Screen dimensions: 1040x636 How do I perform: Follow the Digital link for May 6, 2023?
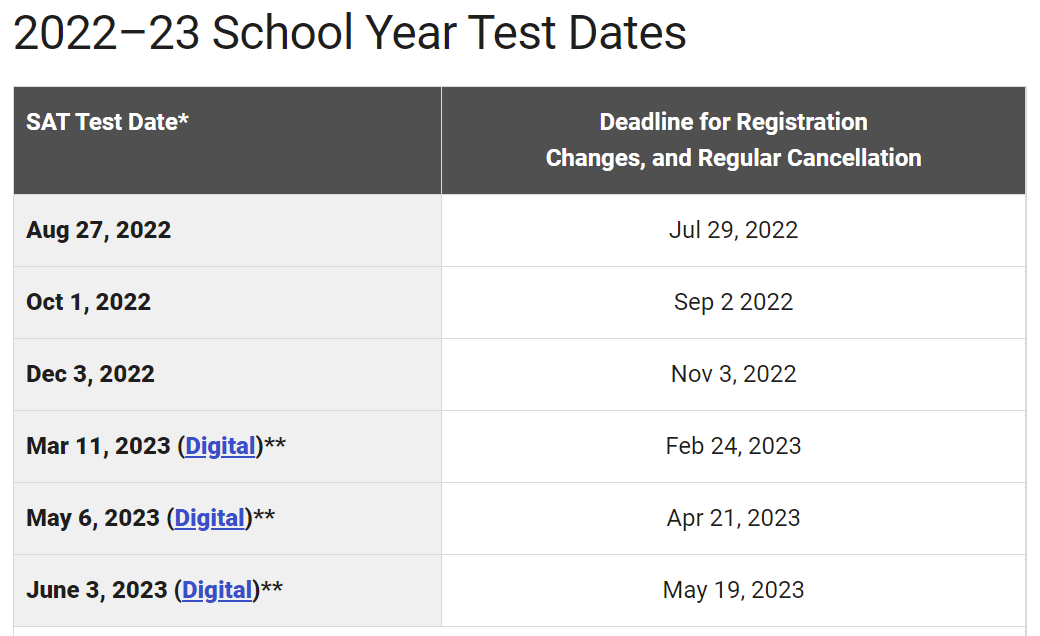(x=209, y=518)
